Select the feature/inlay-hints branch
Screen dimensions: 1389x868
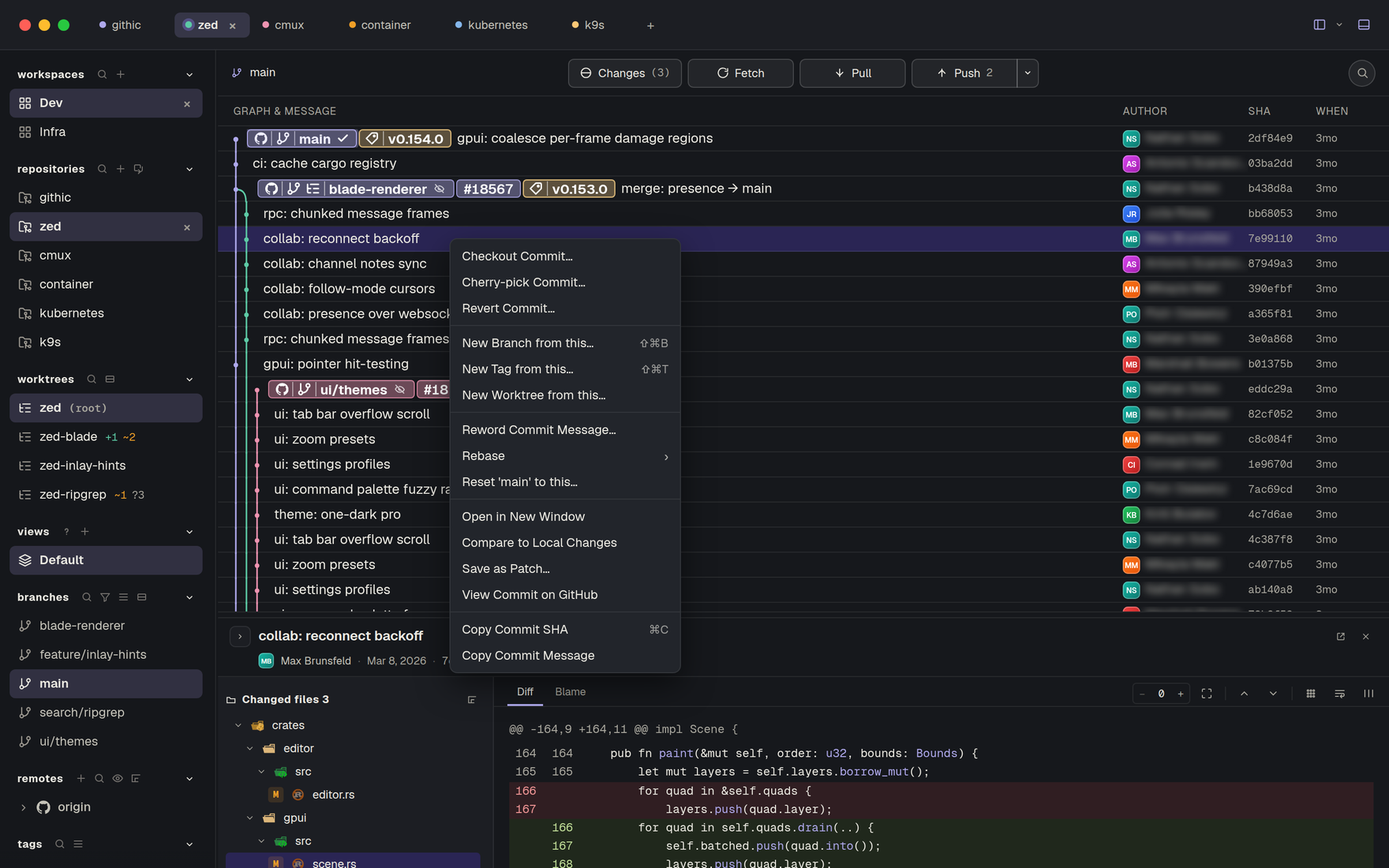pyautogui.click(x=106, y=655)
